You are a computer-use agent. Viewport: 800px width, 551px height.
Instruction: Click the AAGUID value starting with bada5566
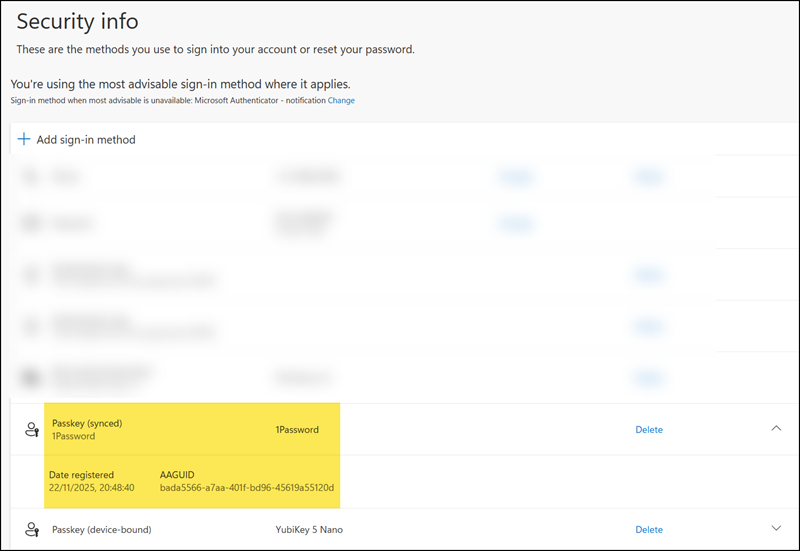[247, 489]
